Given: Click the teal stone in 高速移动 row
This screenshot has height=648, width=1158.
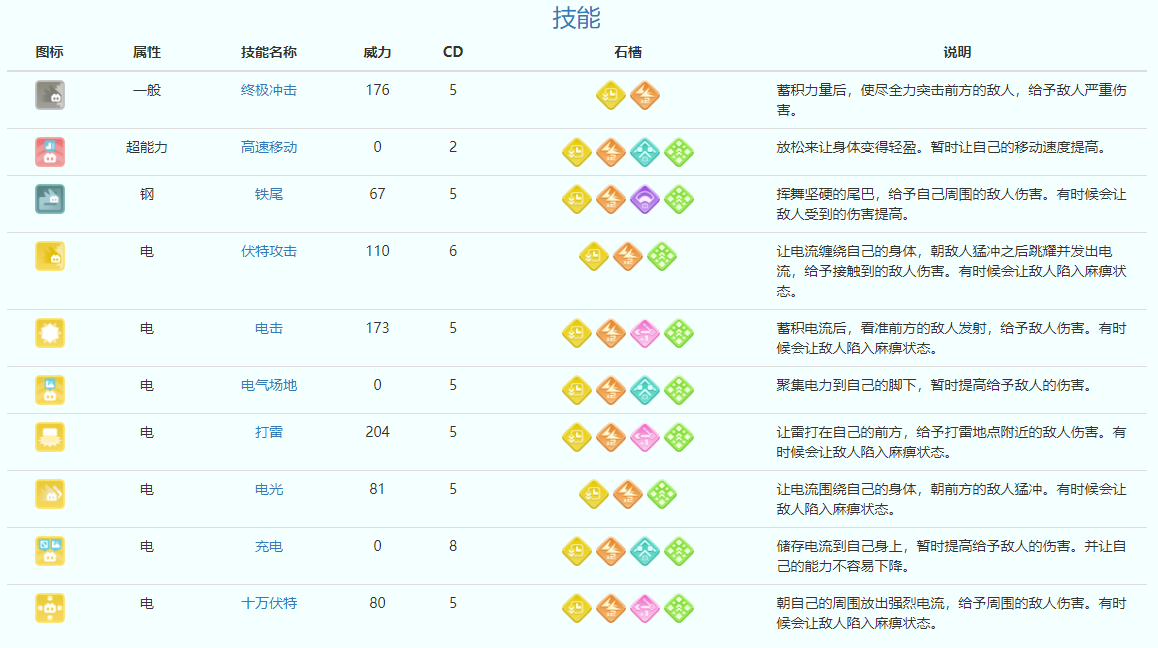Looking at the screenshot, I should (645, 152).
